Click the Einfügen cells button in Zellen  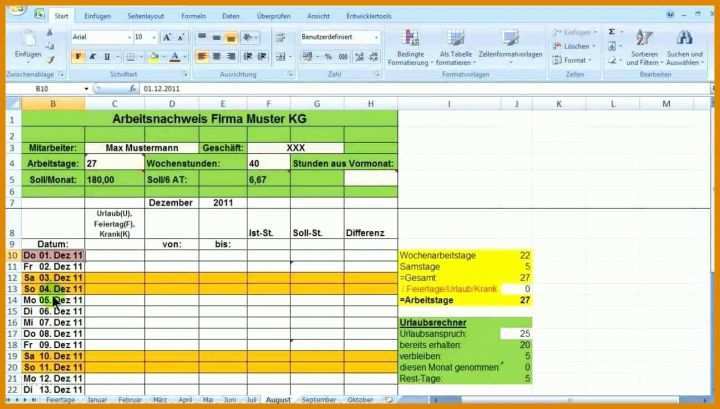pos(575,32)
